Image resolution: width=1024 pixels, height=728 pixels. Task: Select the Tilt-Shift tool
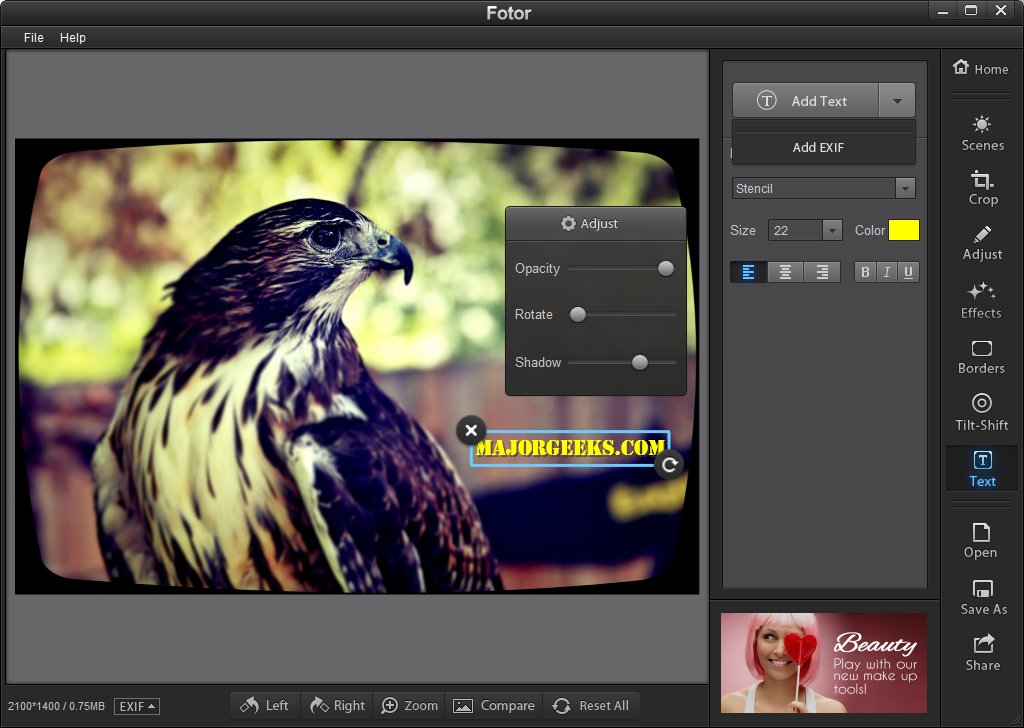click(981, 412)
